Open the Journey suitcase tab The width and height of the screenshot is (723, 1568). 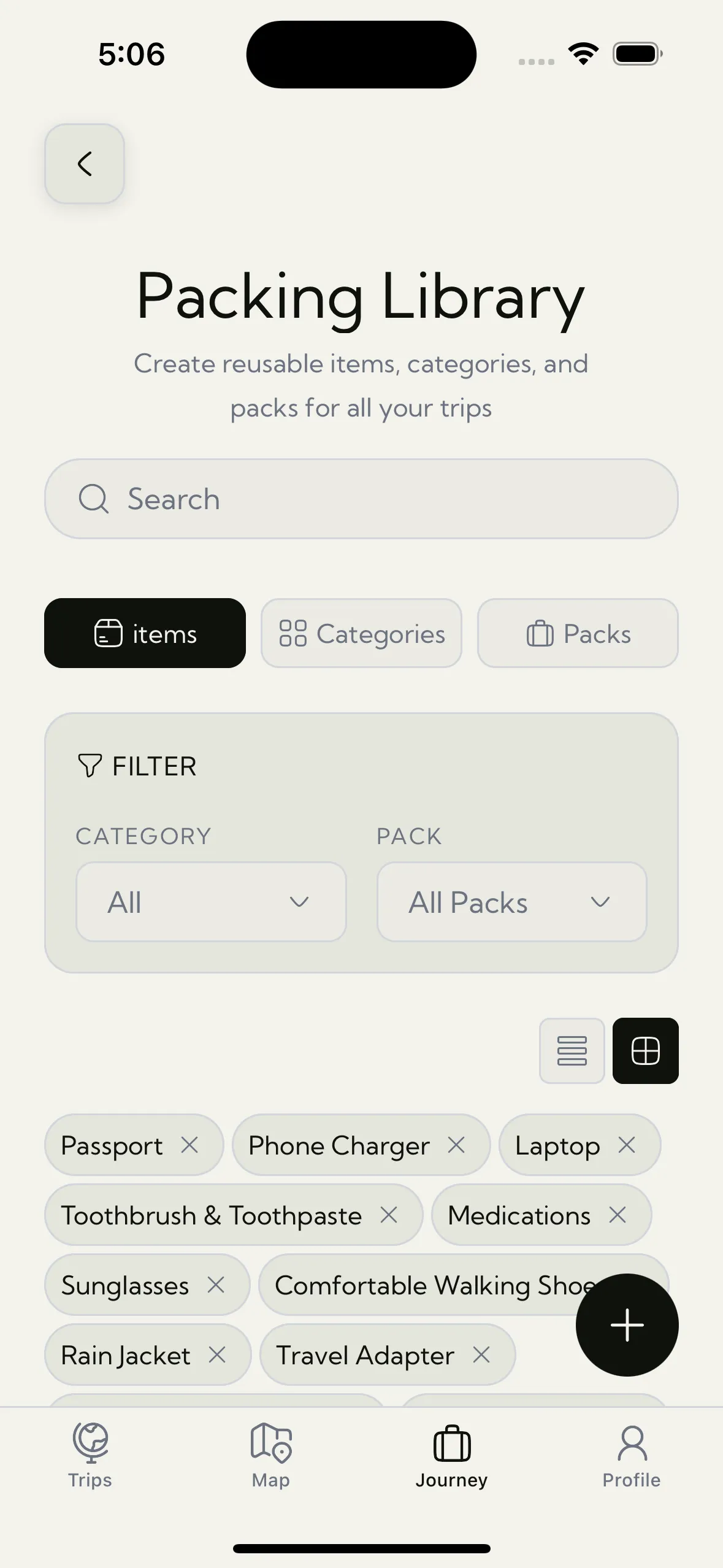[452, 1455]
